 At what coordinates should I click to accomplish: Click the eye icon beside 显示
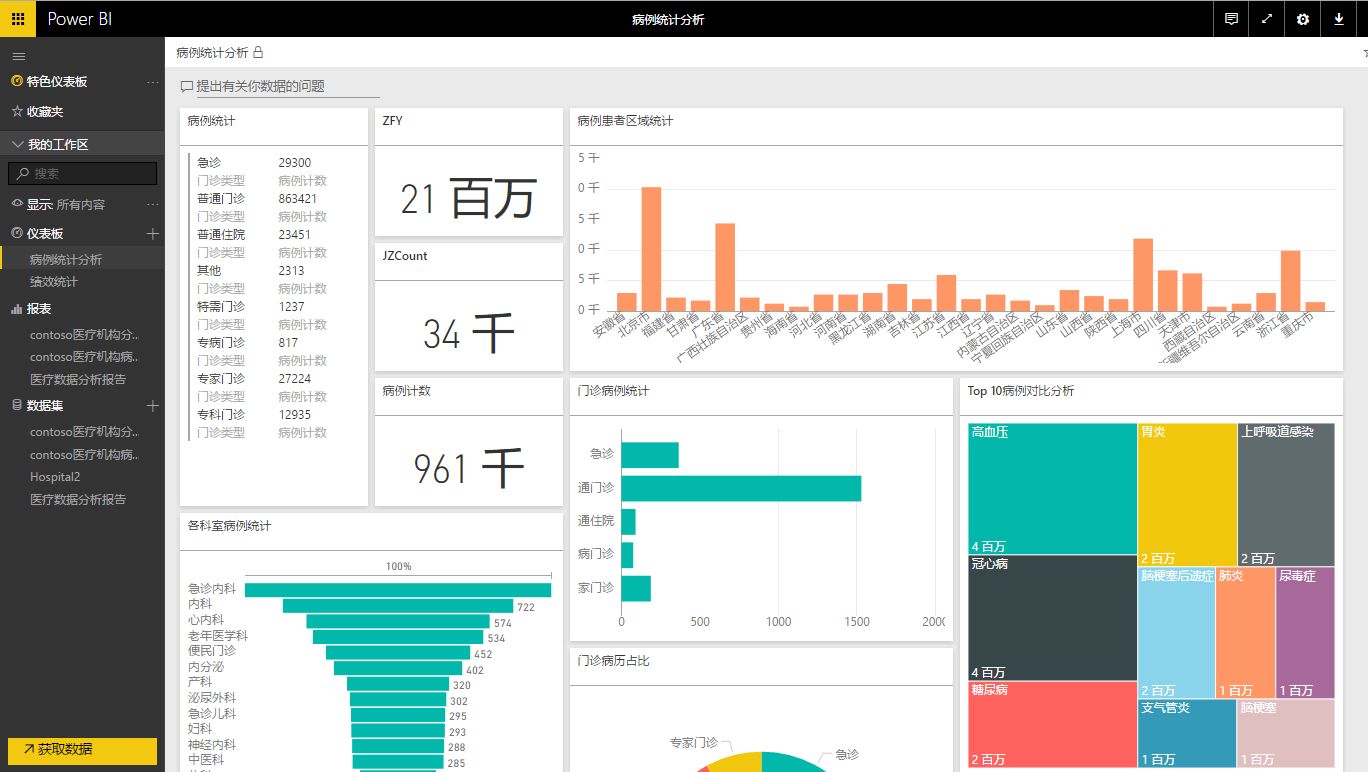click(17, 204)
